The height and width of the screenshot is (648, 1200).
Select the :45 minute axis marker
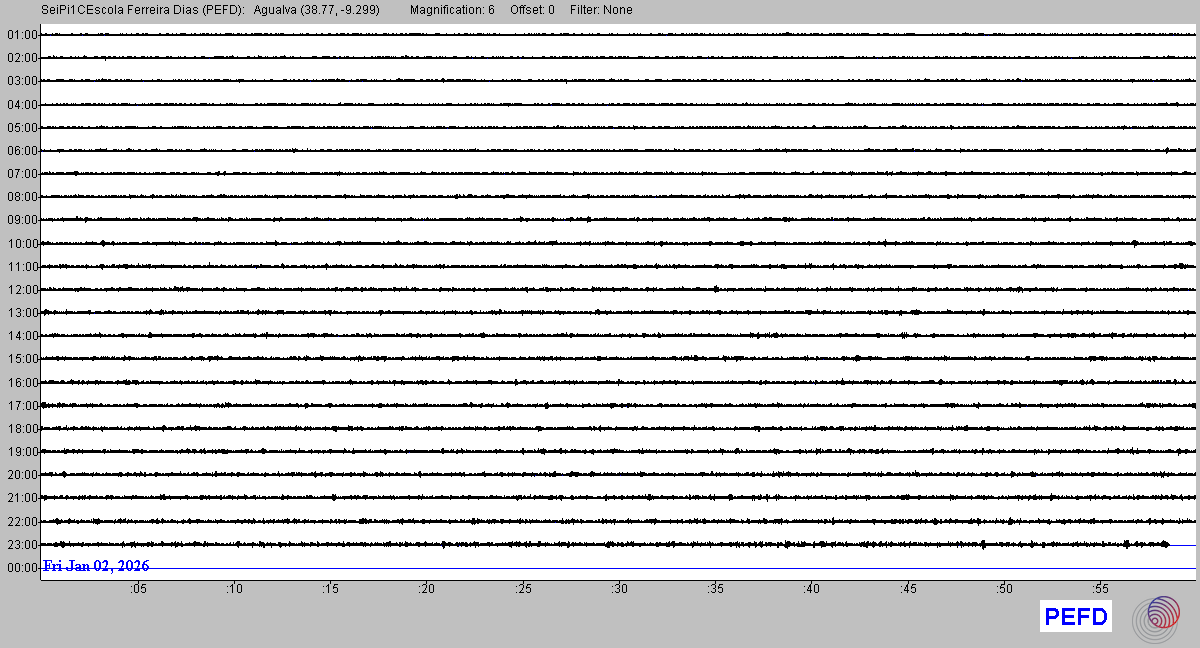click(x=908, y=589)
